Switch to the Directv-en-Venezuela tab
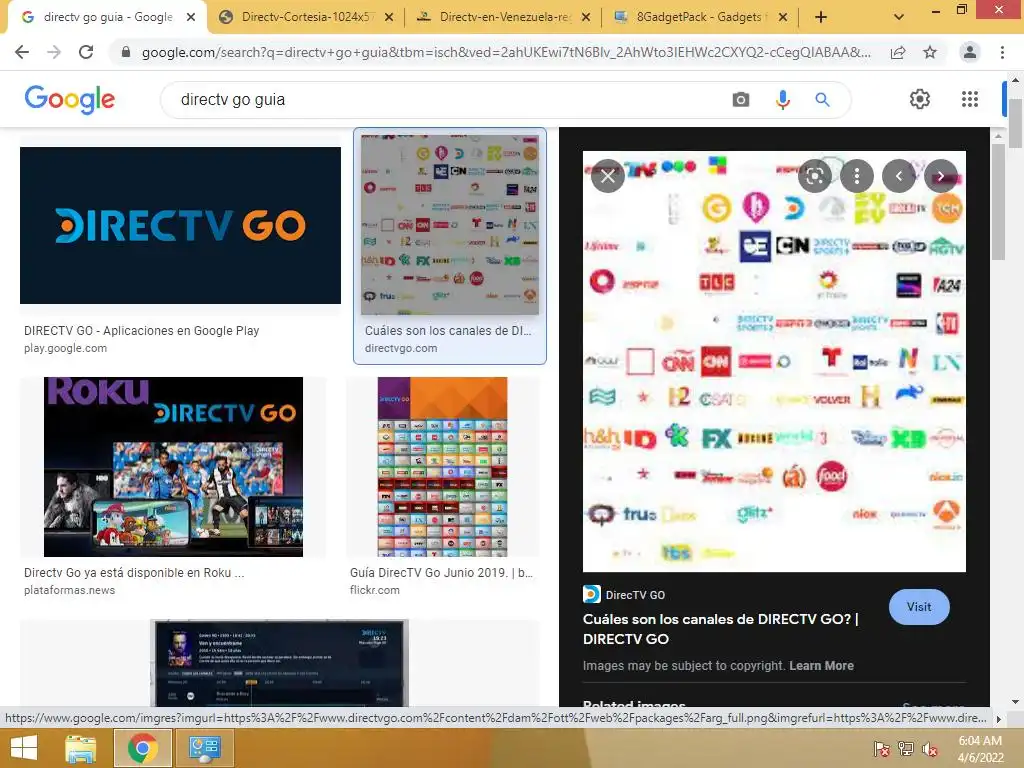1024x768 pixels. click(504, 17)
